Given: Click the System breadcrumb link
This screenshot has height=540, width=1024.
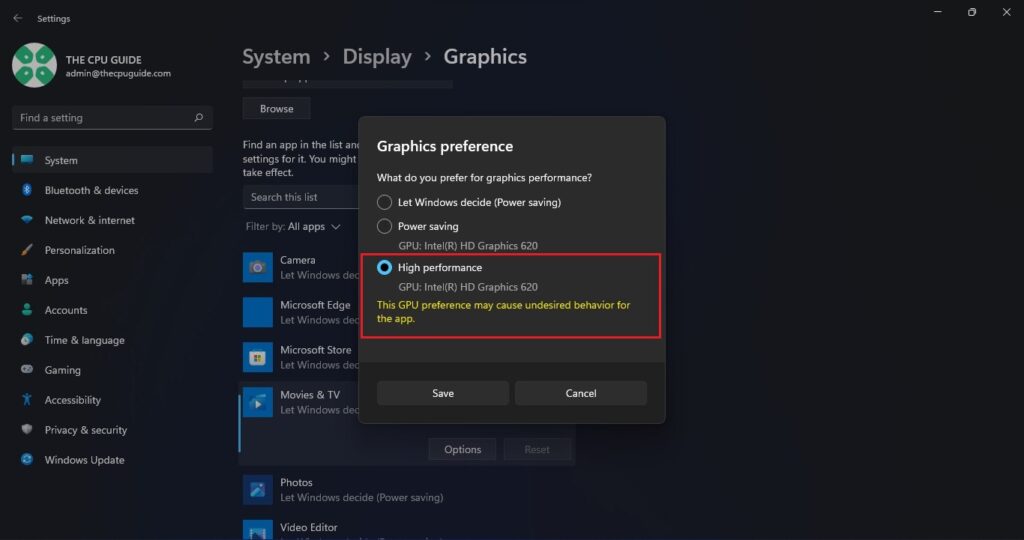Looking at the screenshot, I should pyautogui.click(x=276, y=57).
